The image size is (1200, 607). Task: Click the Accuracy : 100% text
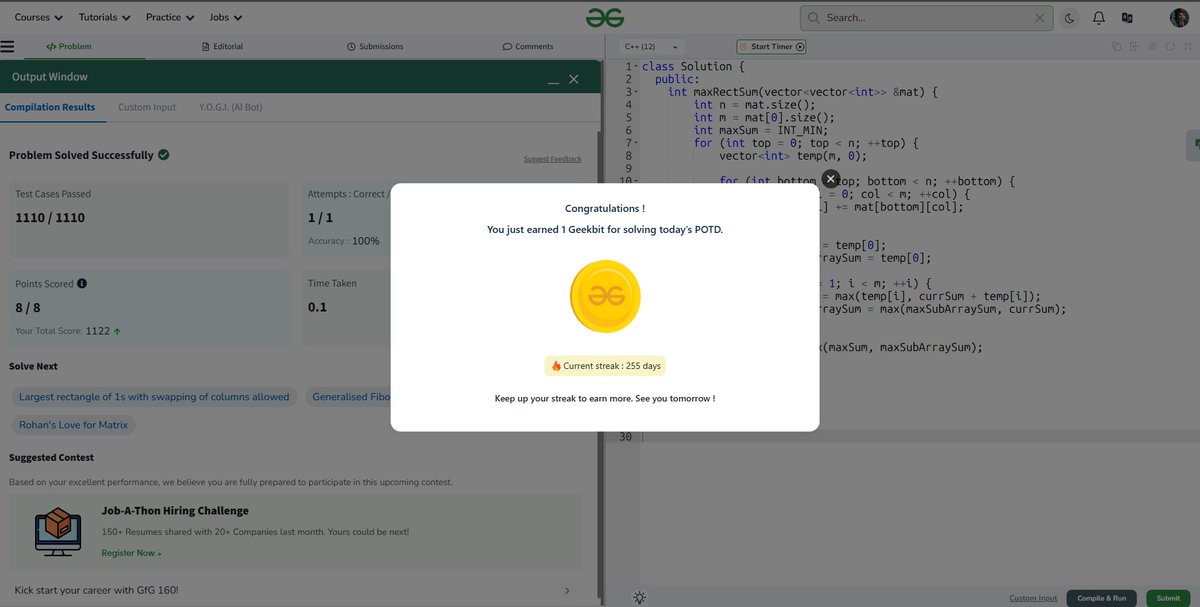click(344, 241)
